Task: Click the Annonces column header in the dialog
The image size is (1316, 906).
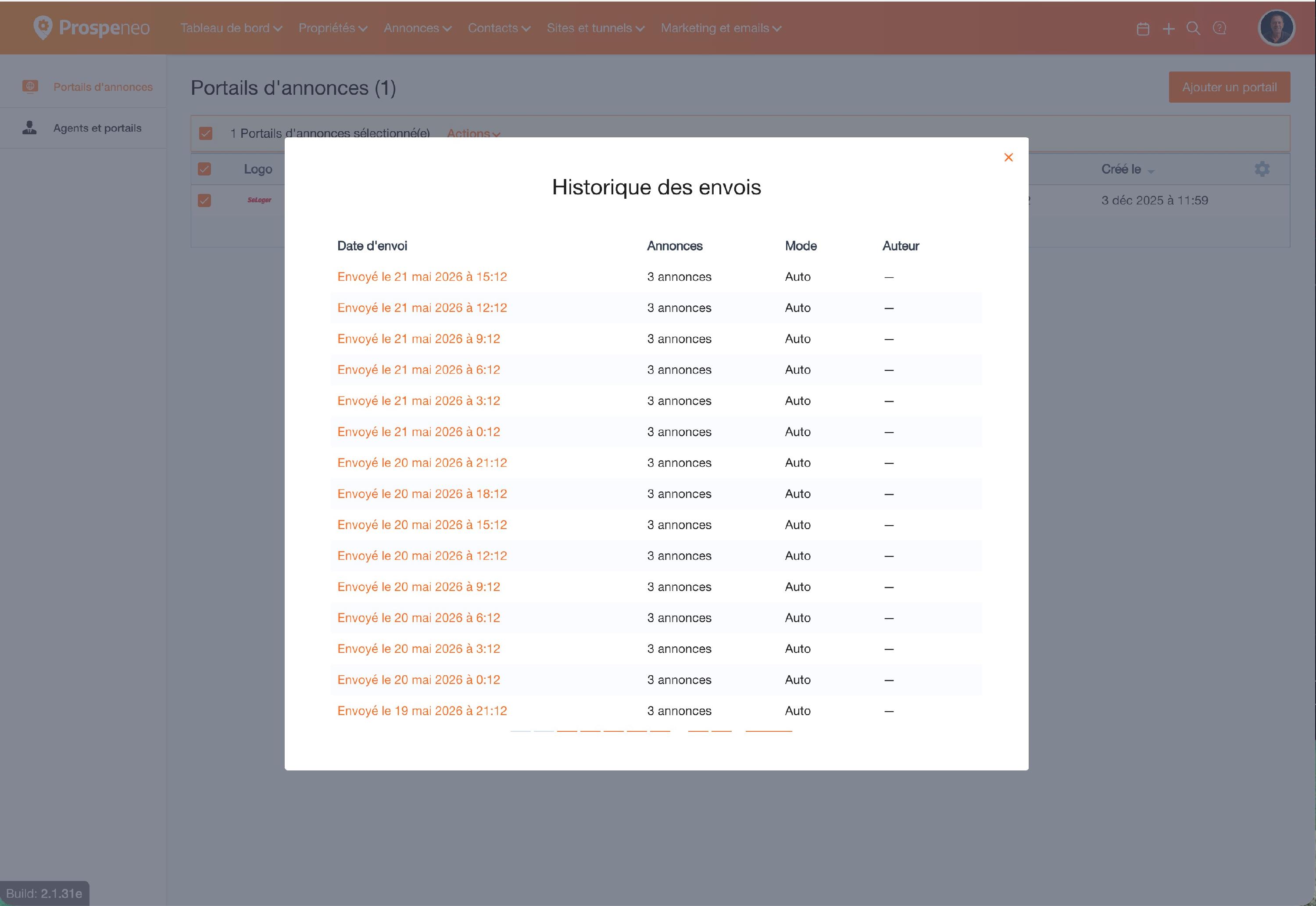Action: (674, 246)
